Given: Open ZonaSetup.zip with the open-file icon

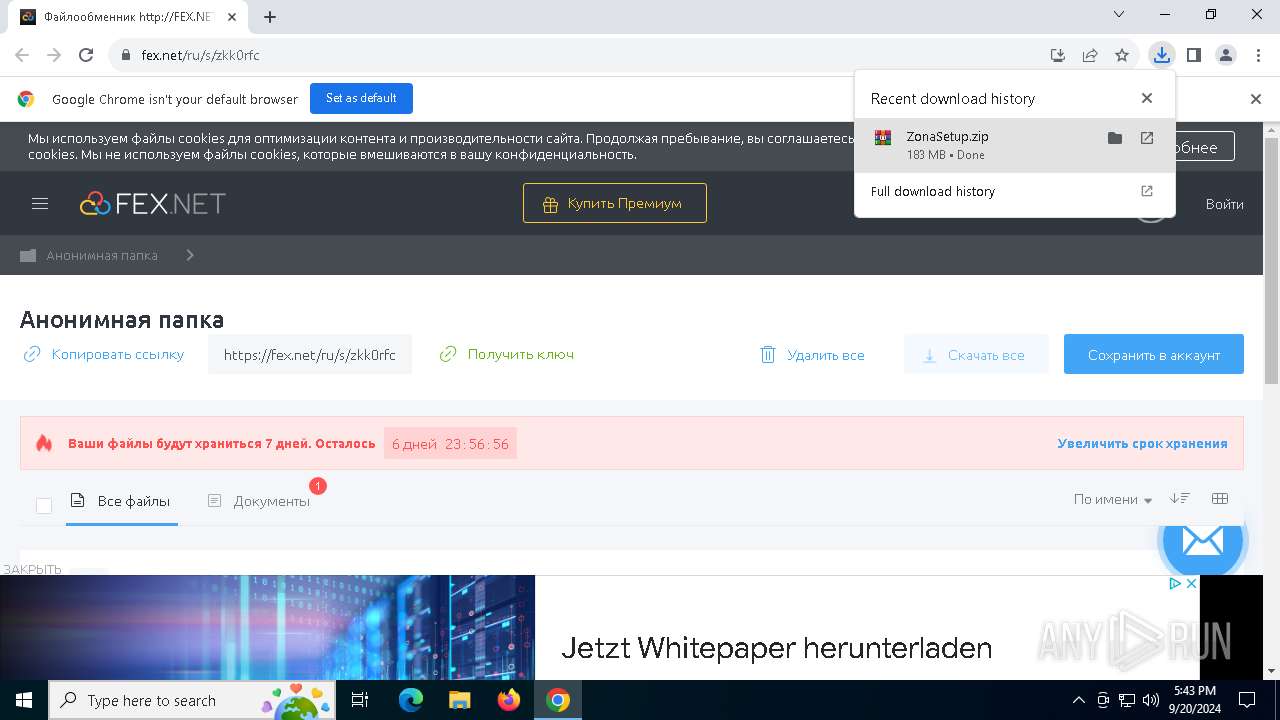Looking at the screenshot, I should tap(1147, 138).
